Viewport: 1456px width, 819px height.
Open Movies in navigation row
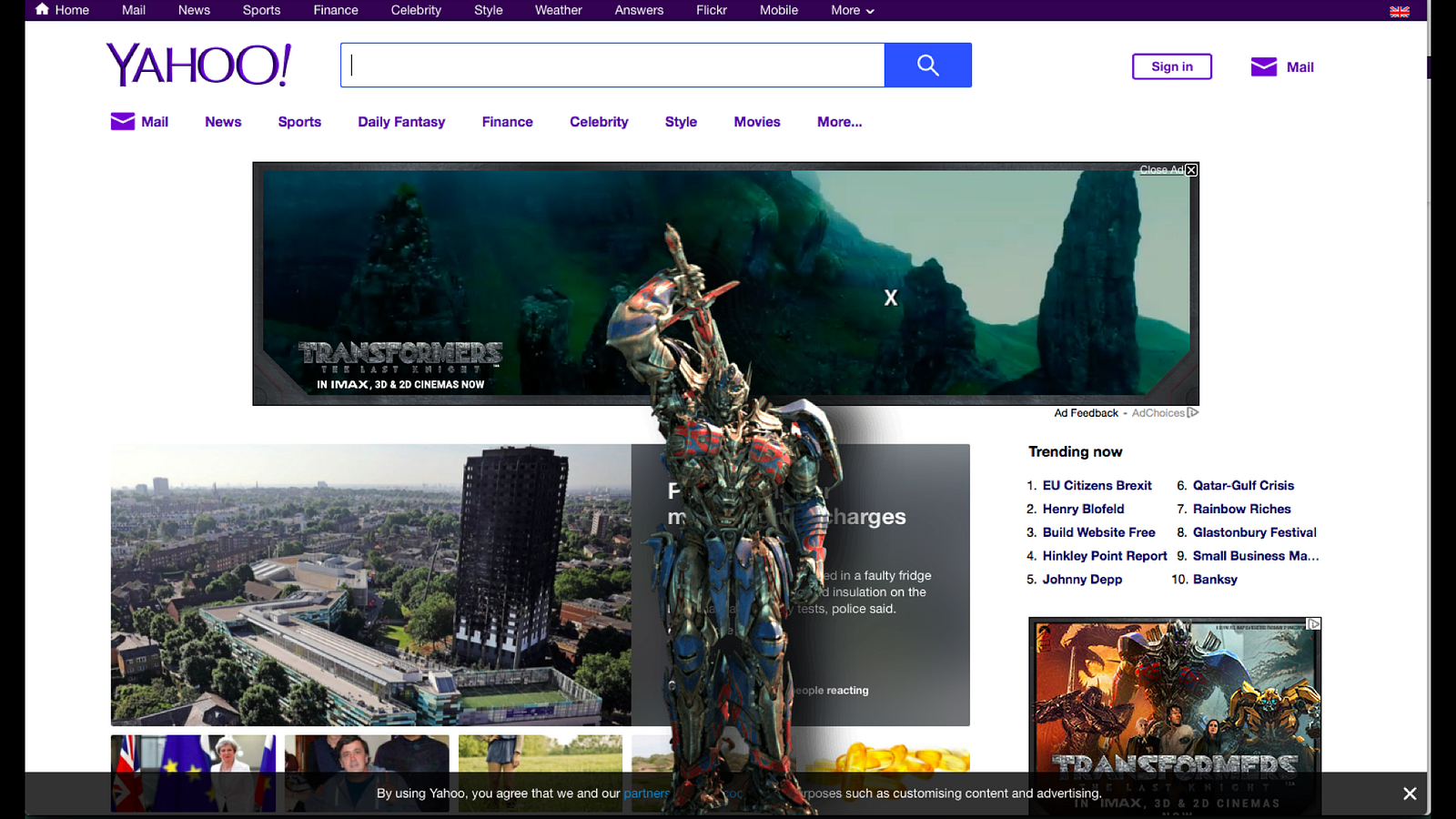[757, 122]
